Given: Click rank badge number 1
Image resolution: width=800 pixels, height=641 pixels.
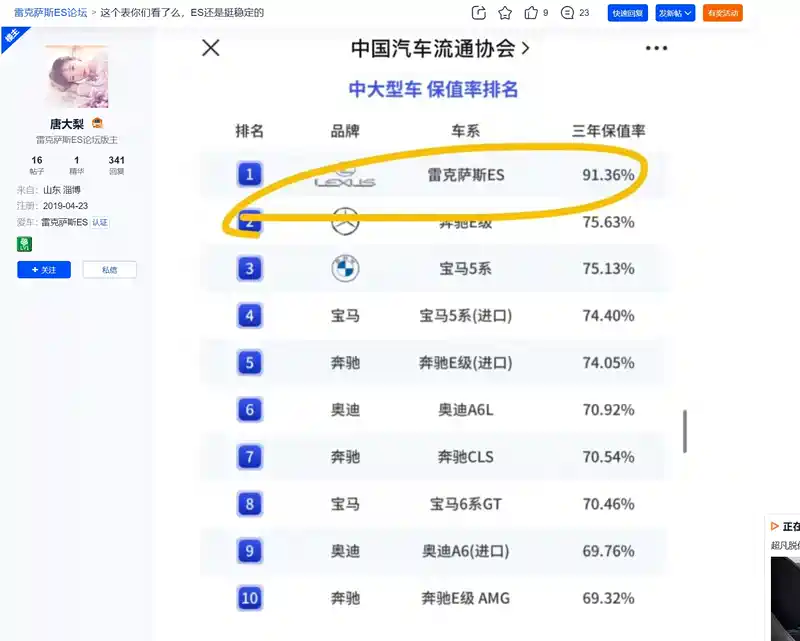Looking at the screenshot, I should 249,175.
